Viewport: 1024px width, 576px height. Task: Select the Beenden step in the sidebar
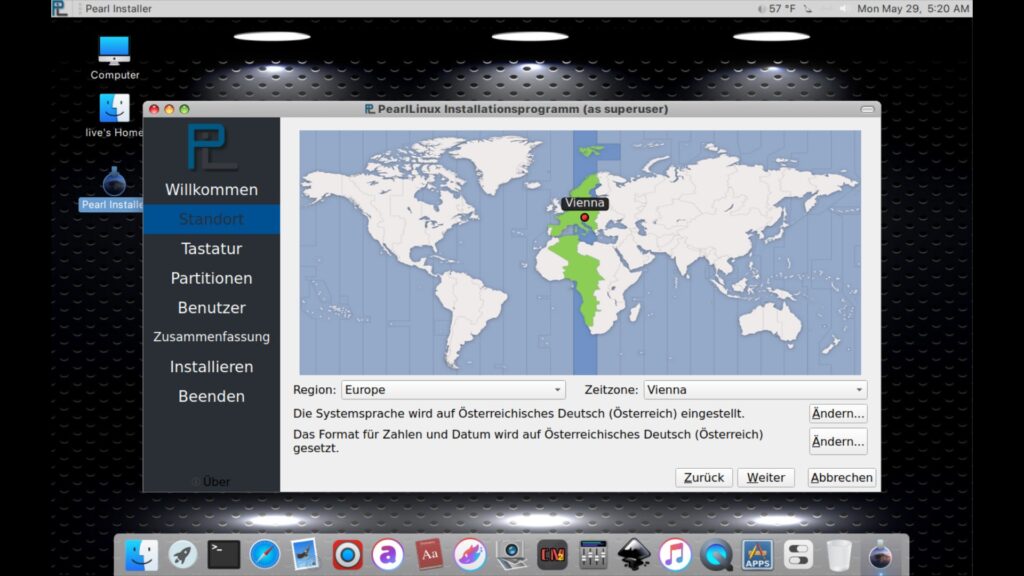[212, 396]
